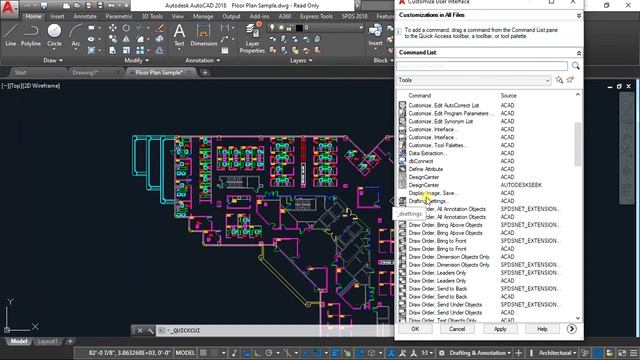Screen dimensions: 640x360
Task: Add a new drawing tab with plus
Action: tap(205, 73)
